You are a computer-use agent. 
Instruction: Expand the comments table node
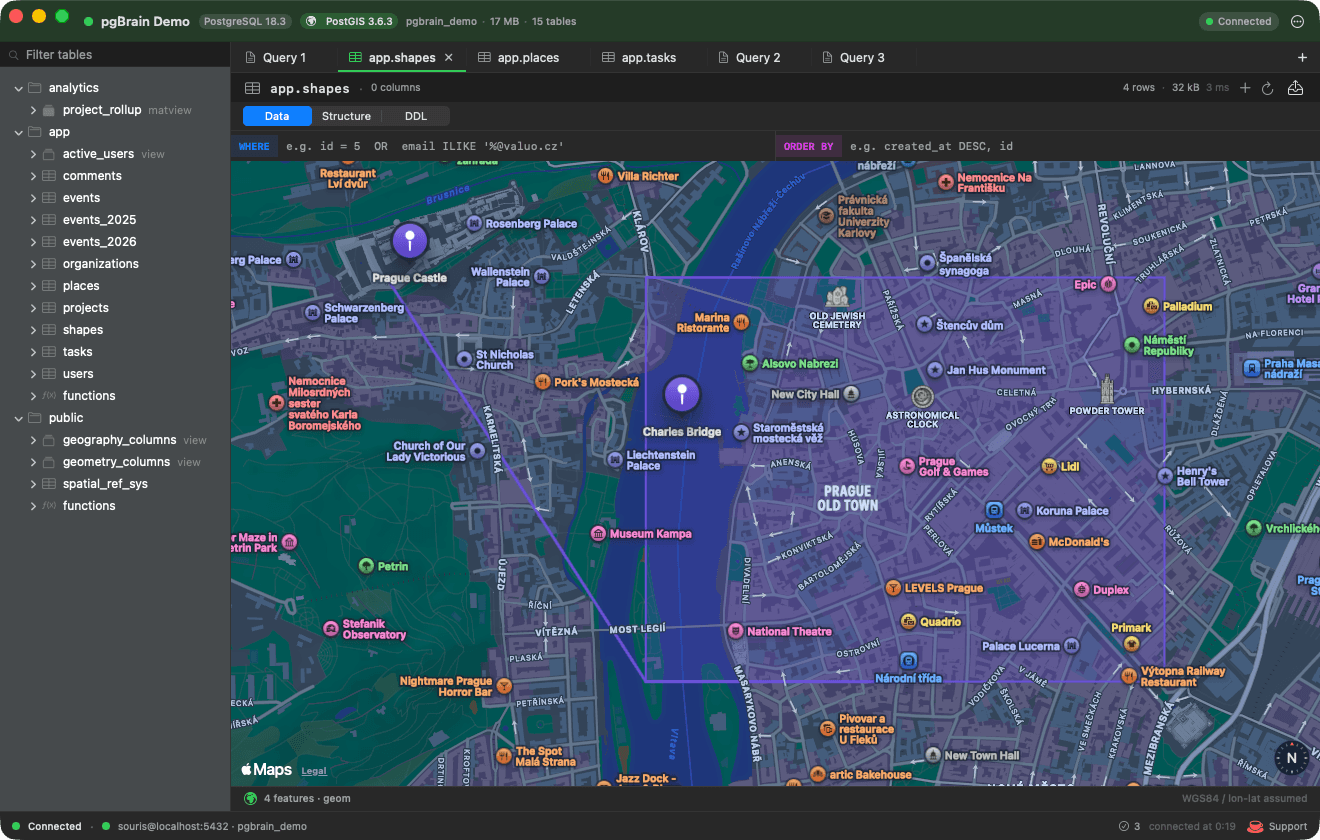click(x=33, y=176)
